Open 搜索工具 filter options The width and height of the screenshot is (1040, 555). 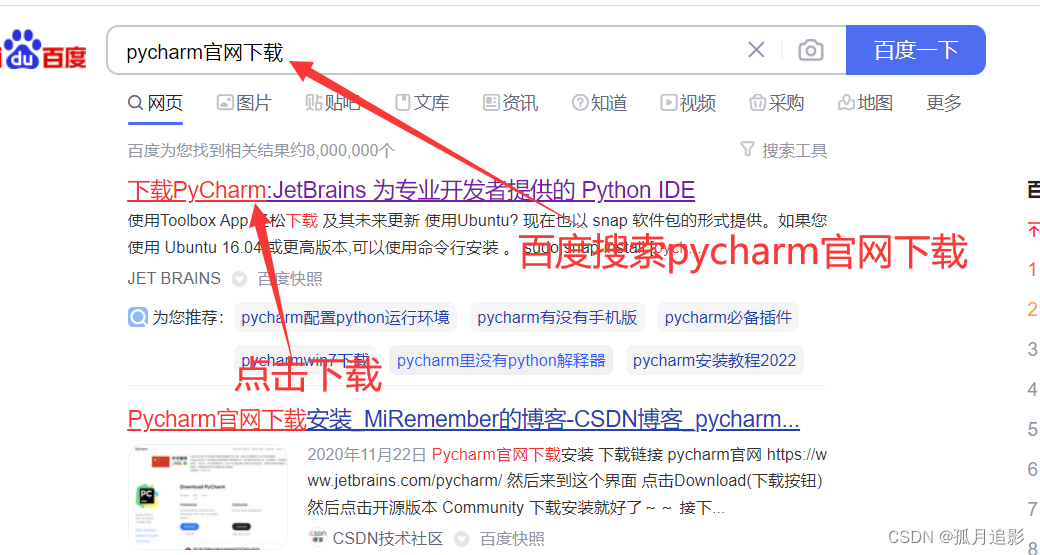[794, 151]
